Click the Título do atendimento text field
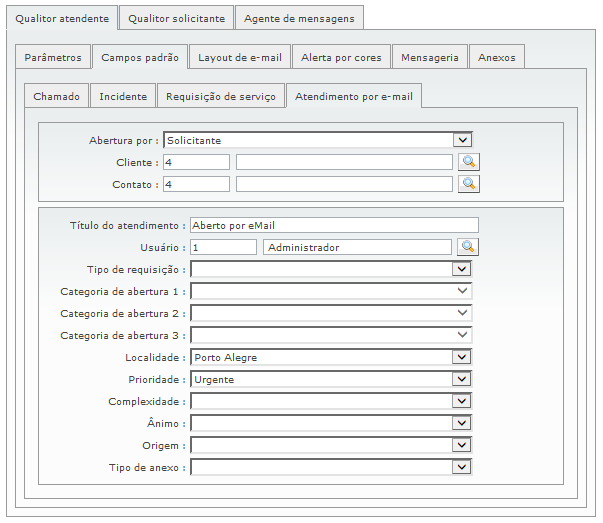The width and height of the screenshot is (603, 523). point(334,225)
